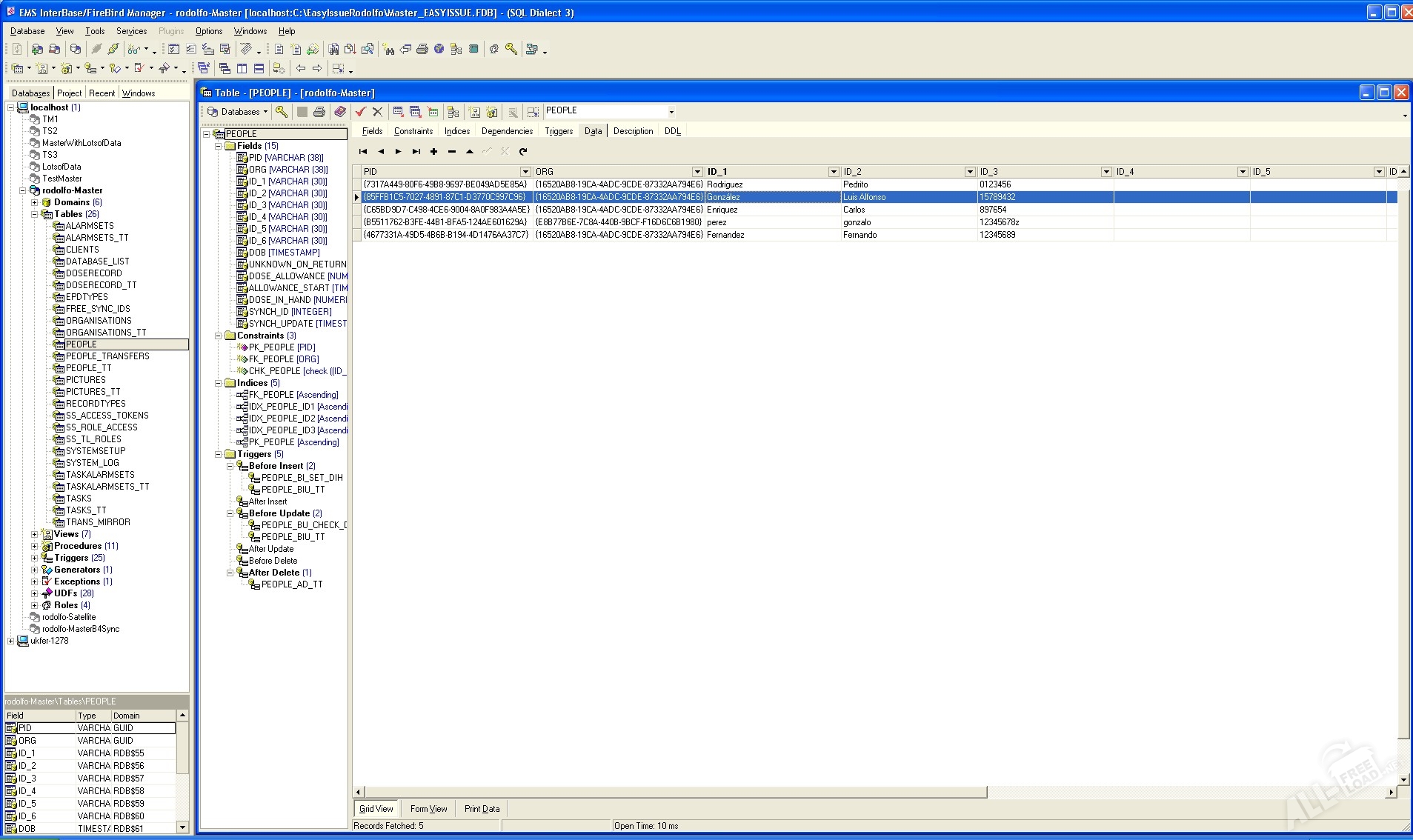The image size is (1413, 840).
Task: Refresh data with the circular arrow icon
Action: [523, 151]
